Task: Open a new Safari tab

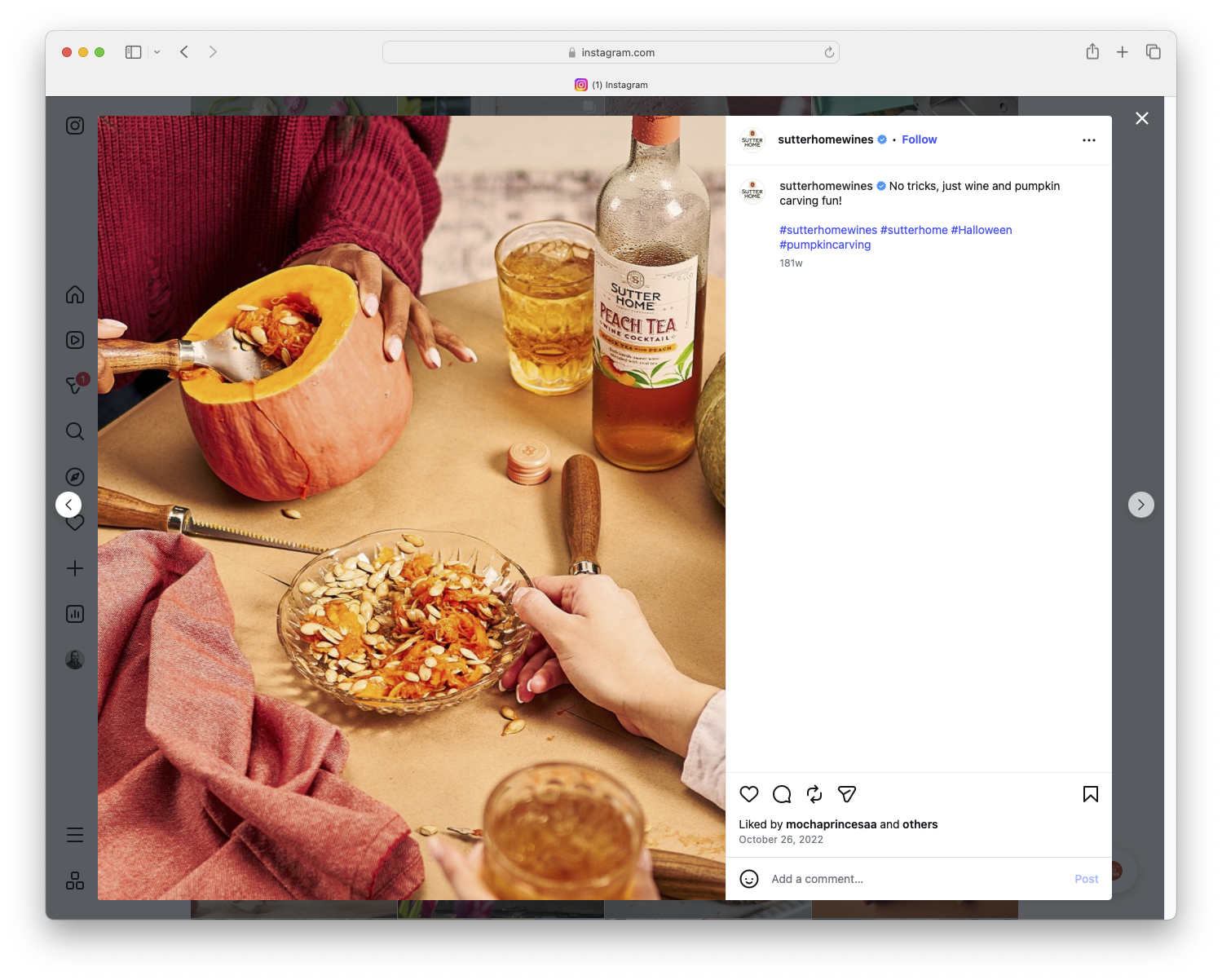Action: click(x=1123, y=52)
